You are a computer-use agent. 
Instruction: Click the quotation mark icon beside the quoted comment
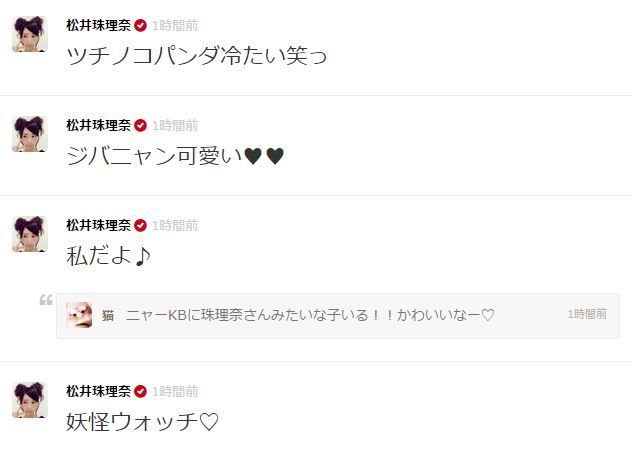pyautogui.click(x=46, y=300)
